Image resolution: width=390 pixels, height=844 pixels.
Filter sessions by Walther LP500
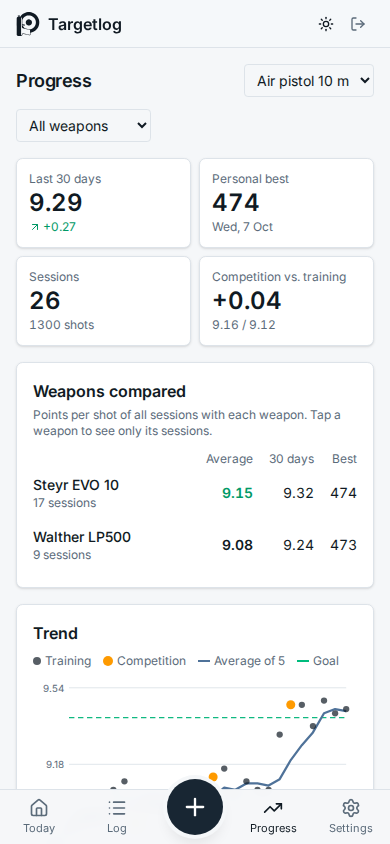click(195, 545)
